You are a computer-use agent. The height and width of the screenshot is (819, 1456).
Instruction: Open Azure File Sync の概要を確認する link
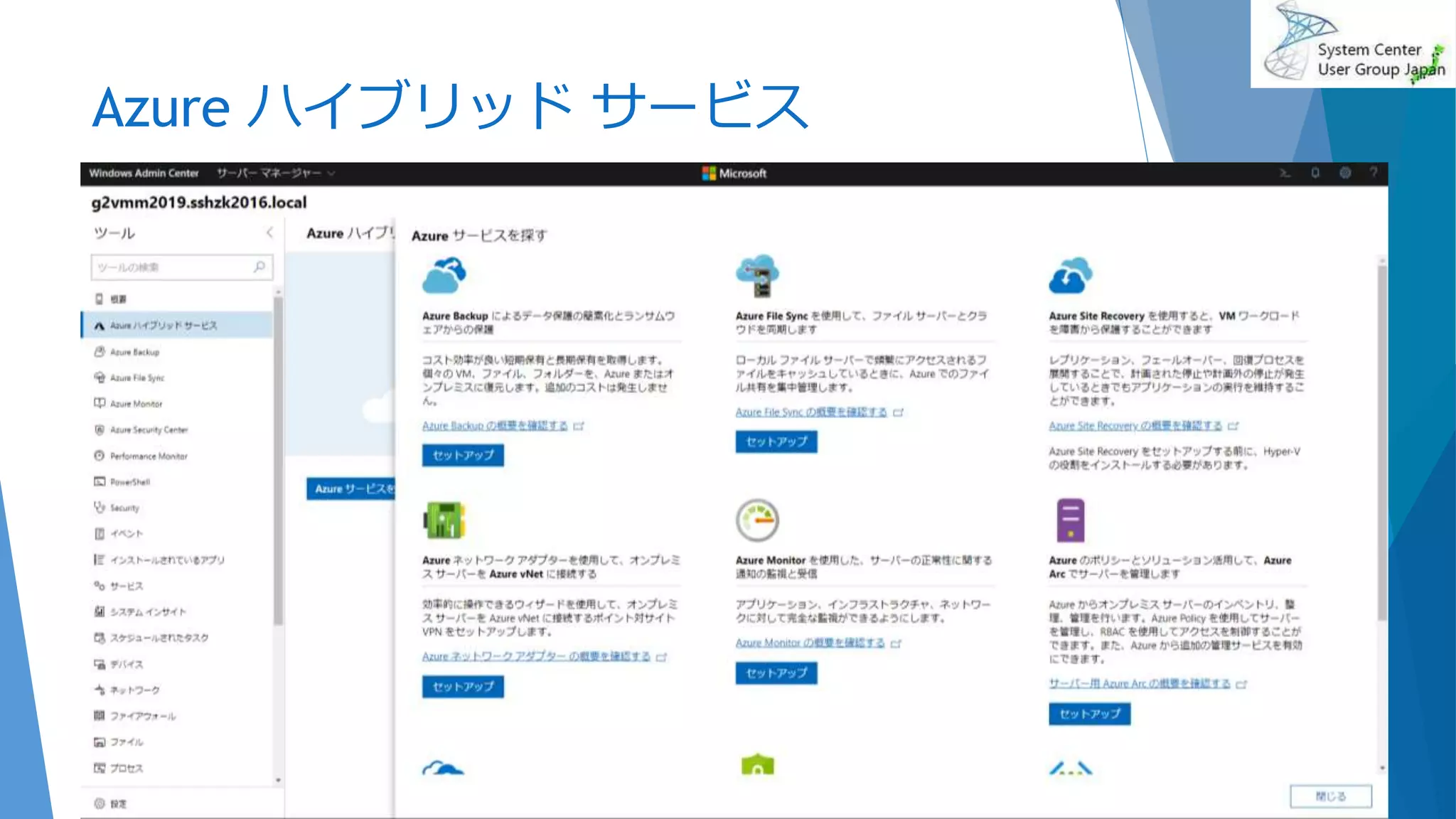811,412
